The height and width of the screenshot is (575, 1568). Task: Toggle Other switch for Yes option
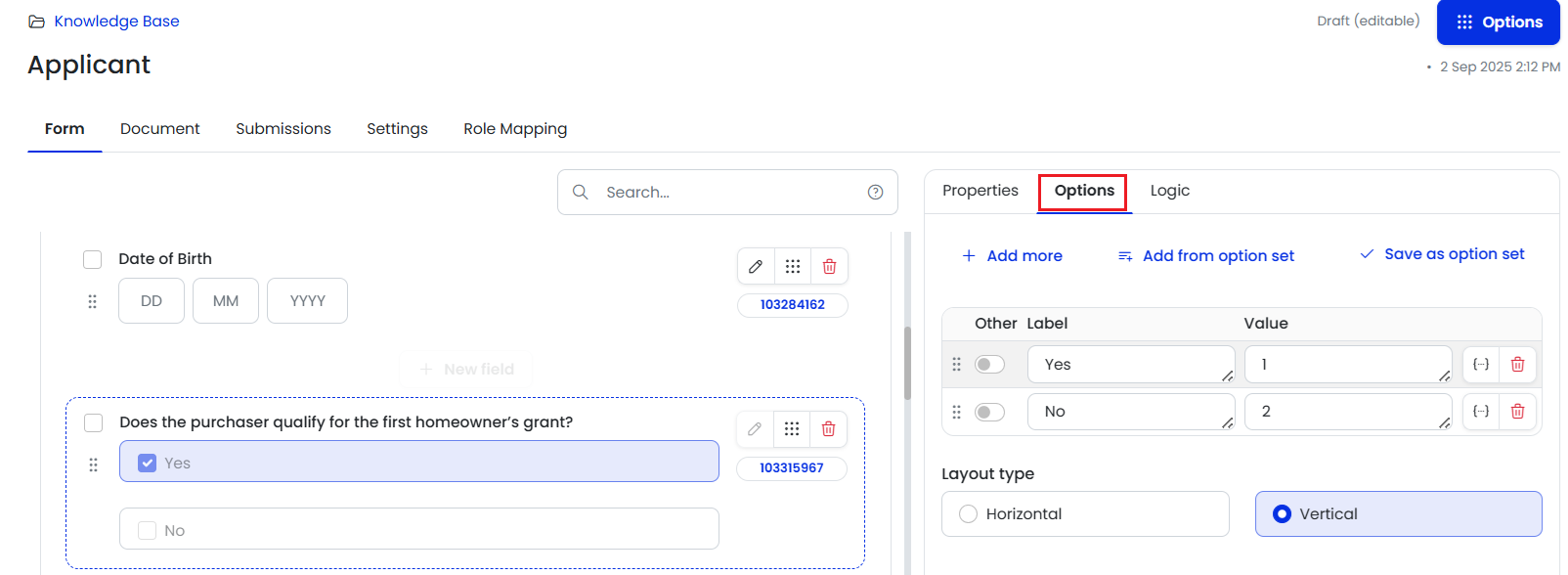point(989,365)
